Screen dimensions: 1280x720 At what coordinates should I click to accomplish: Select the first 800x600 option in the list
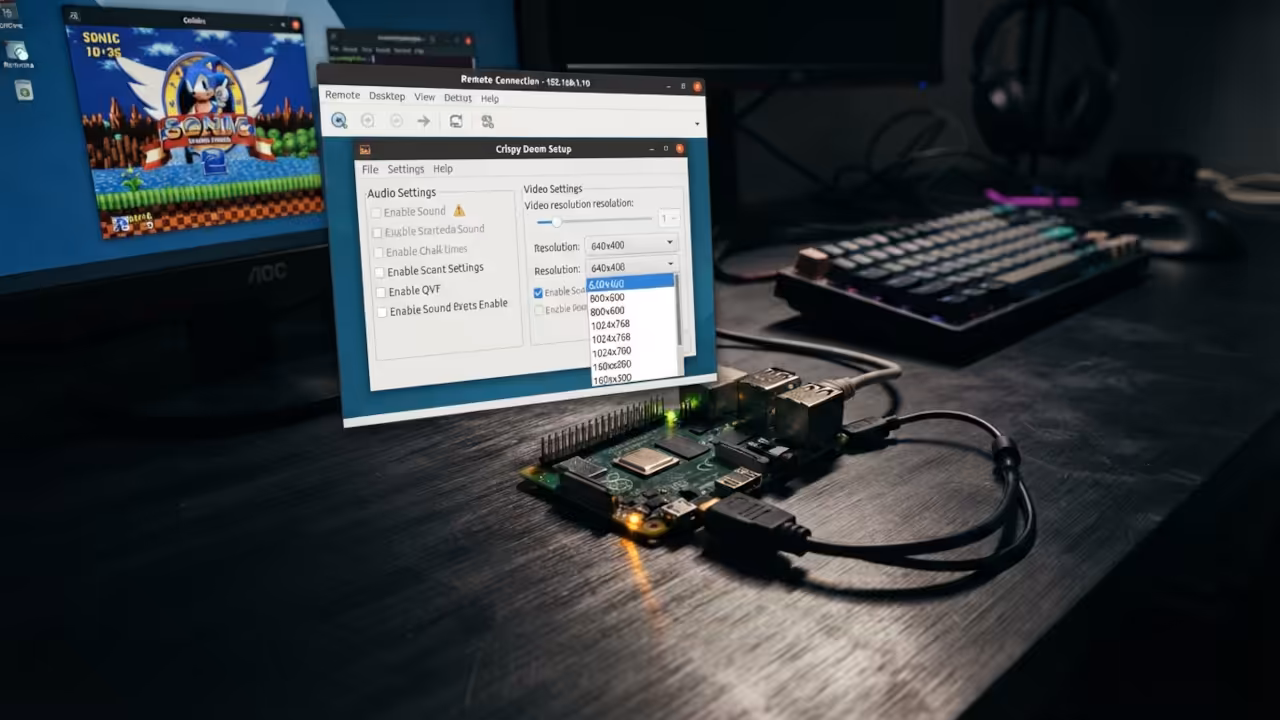(607, 298)
